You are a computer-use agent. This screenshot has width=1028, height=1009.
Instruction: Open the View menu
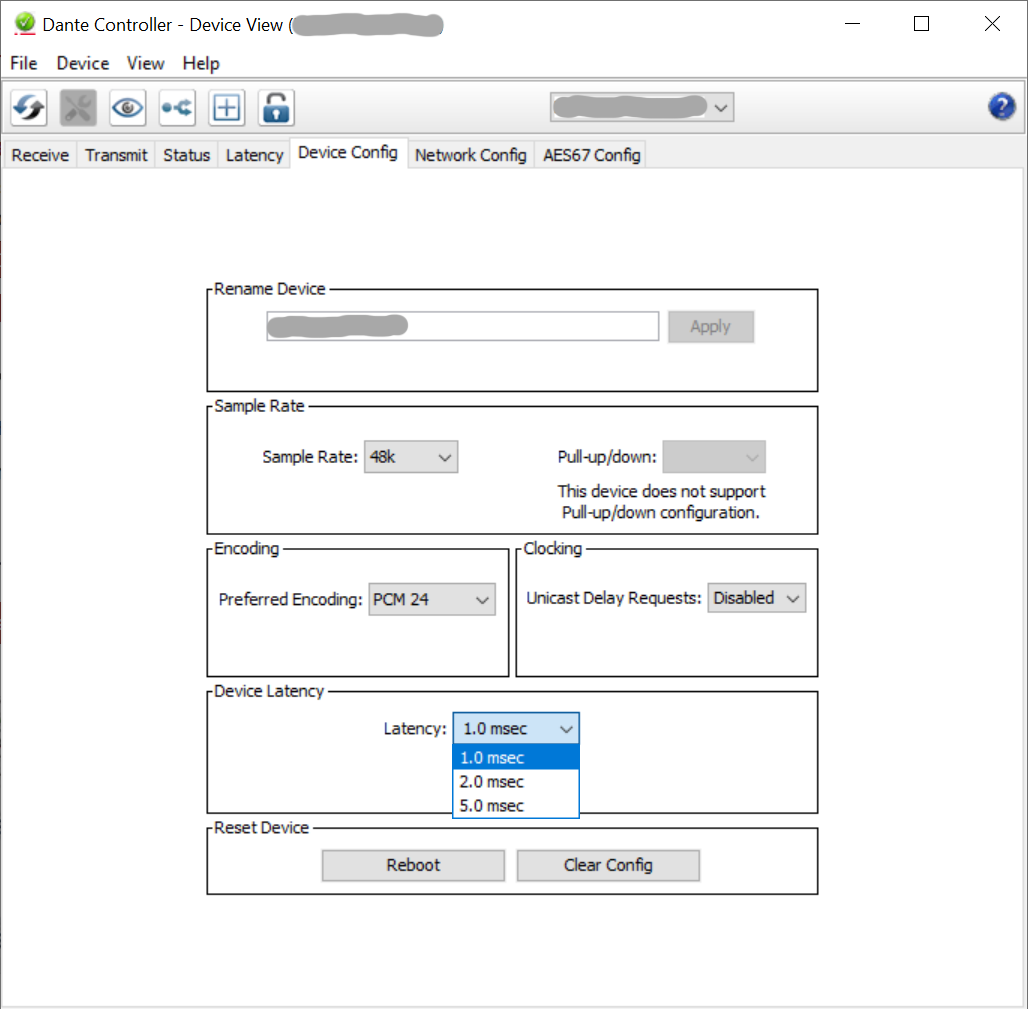click(146, 64)
